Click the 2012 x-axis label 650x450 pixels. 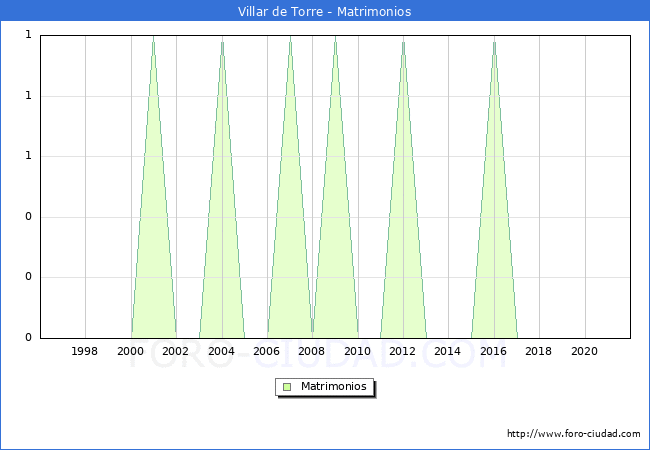click(x=403, y=351)
